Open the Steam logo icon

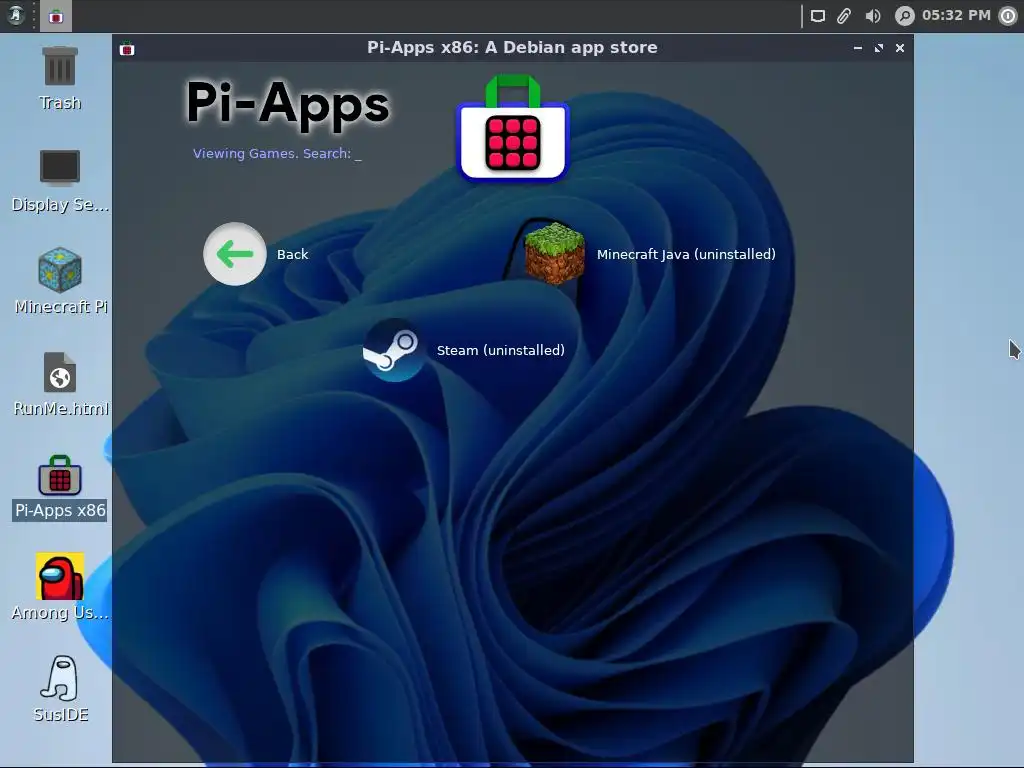point(393,350)
